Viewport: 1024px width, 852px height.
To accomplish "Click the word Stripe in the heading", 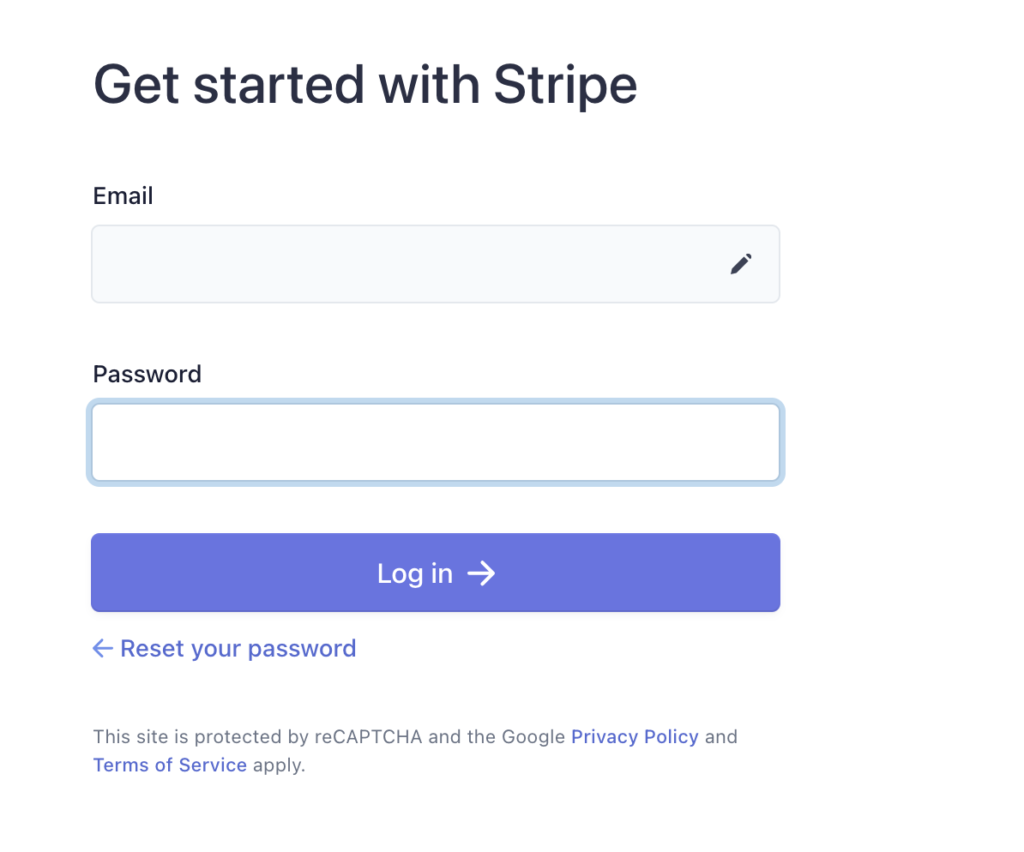I will click(566, 85).
